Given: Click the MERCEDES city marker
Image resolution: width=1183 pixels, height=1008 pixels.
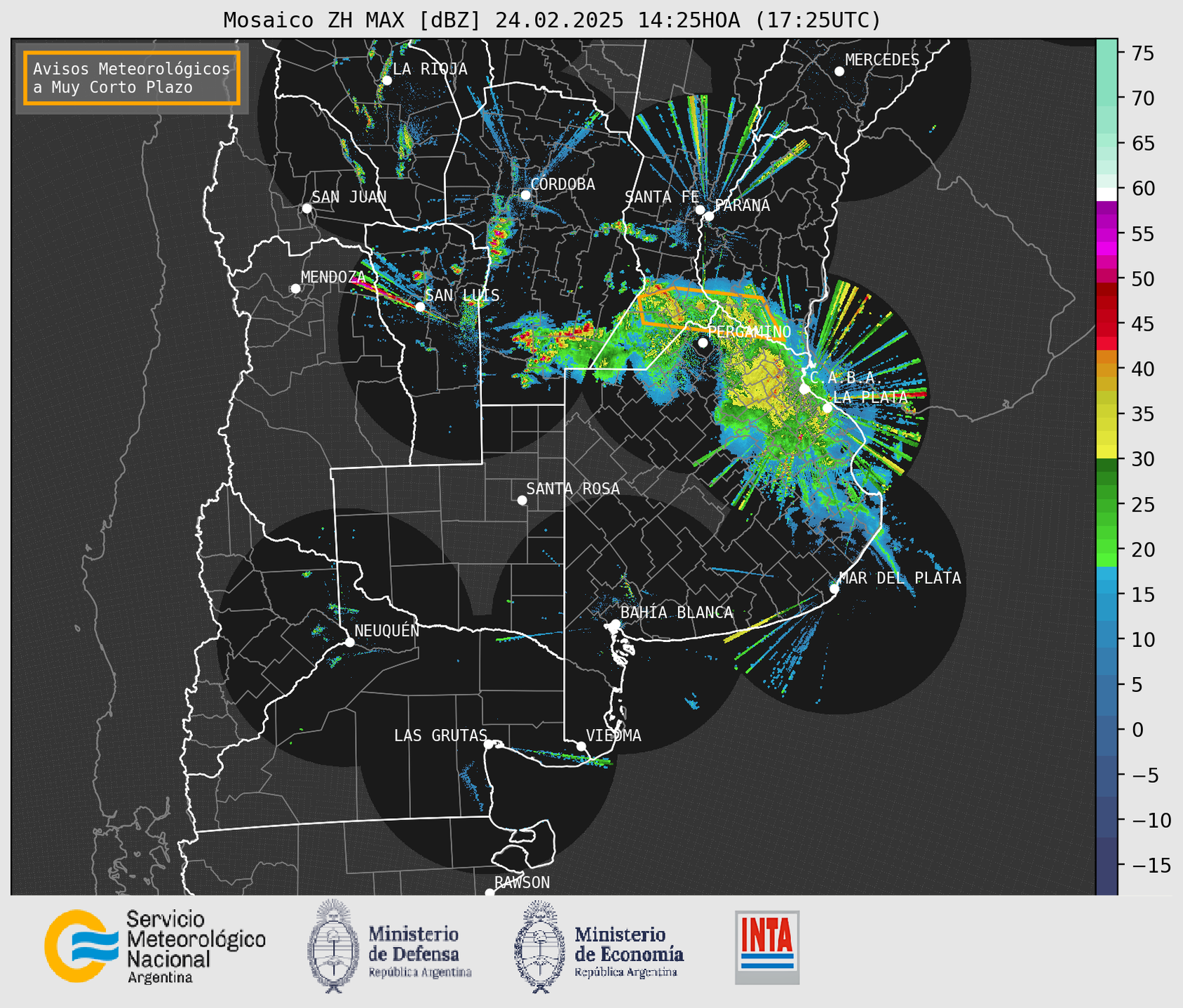Looking at the screenshot, I should pos(839,71).
